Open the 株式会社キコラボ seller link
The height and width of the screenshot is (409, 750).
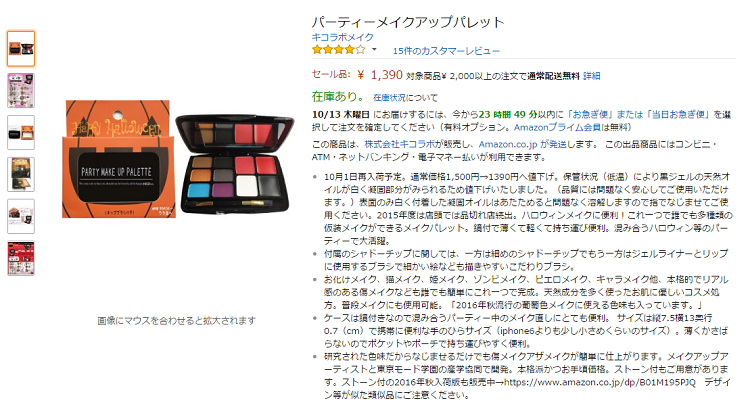[x=399, y=144]
